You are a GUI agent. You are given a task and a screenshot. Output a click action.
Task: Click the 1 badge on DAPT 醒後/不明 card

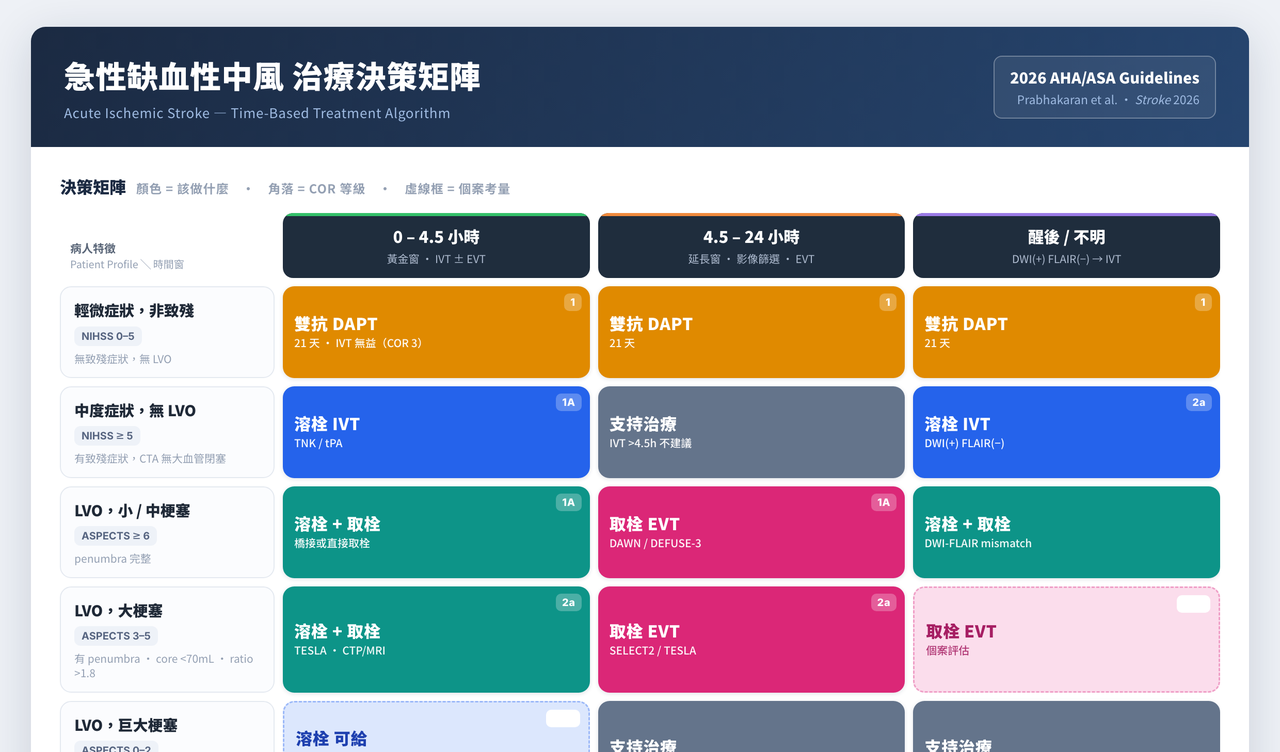click(x=1203, y=302)
